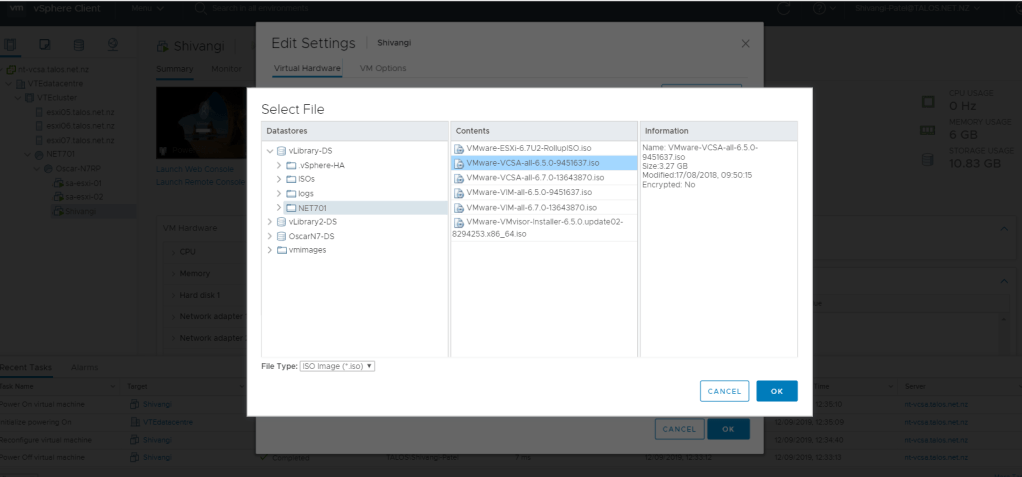Screen dimensions: 1022x477
Task: Click the vLibrary2-DS datastore icon
Action: tap(281, 221)
